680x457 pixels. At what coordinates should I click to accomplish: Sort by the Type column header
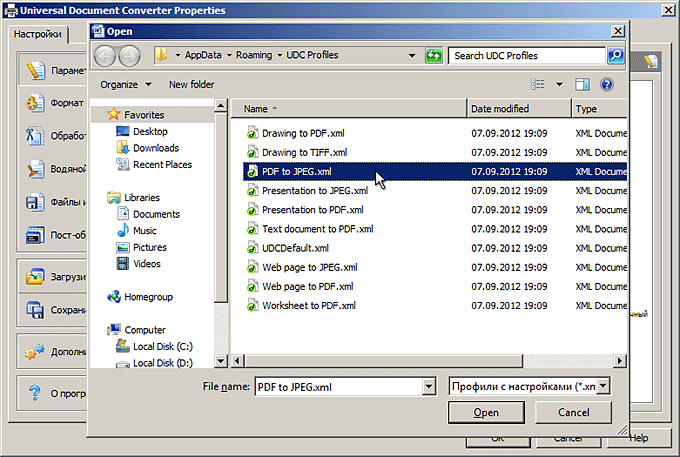click(600, 108)
